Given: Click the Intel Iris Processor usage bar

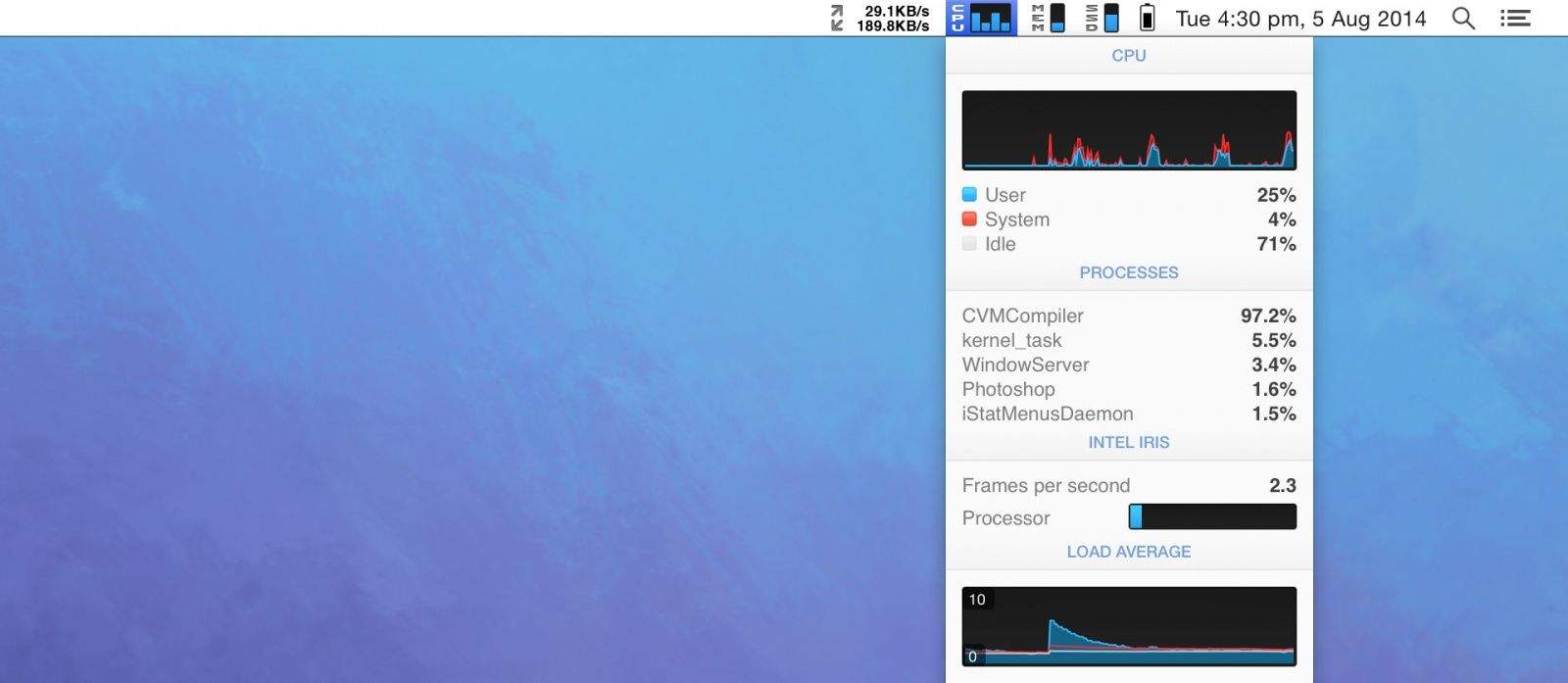Looking at the screenshot, I should (x=1212, y=516).
